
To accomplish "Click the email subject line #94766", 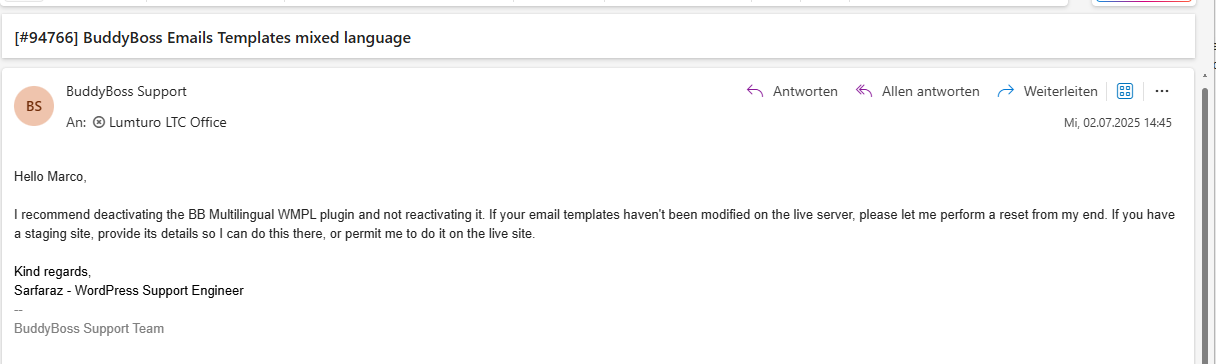I will [x=213, y=38].
